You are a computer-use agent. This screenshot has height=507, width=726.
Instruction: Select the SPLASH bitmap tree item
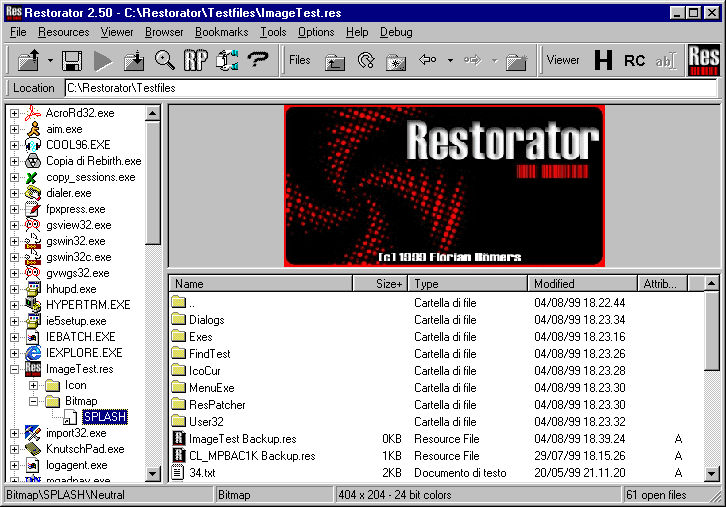click(x=105, y=417)
